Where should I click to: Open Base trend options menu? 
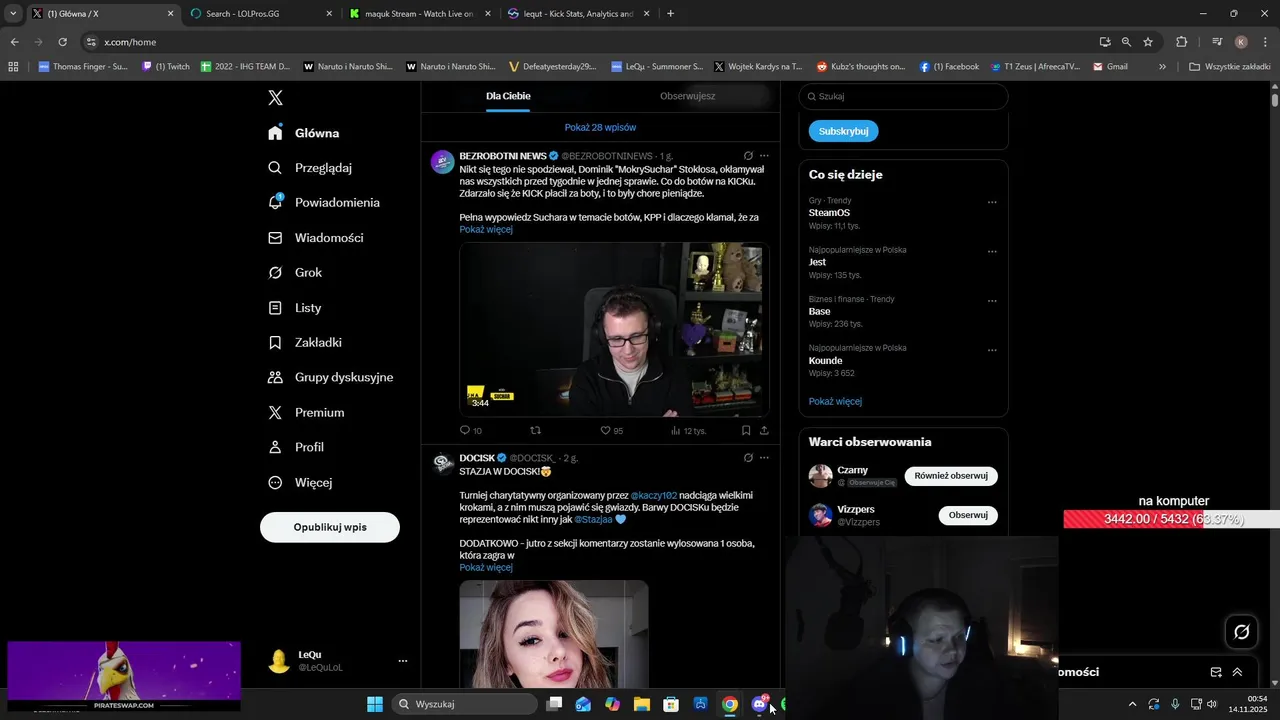coord(992,301)
